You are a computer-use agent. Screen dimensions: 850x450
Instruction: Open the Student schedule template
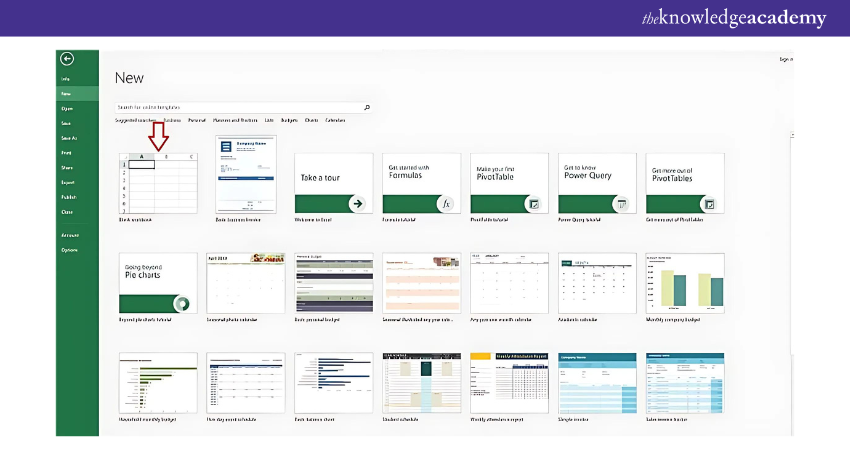click(421, 382)
